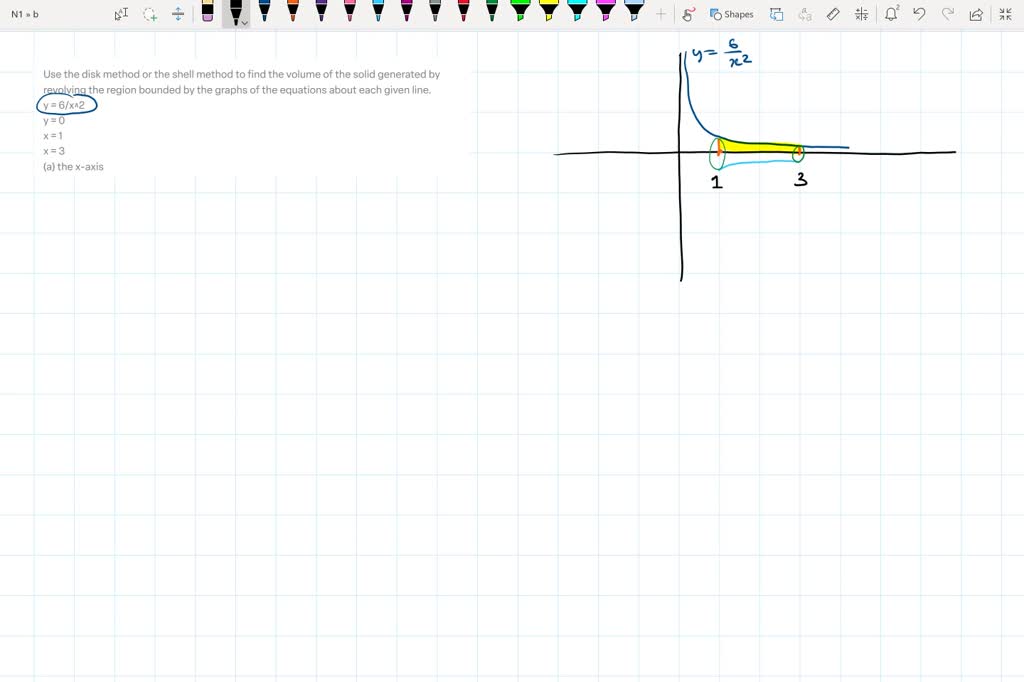This screenshot has height=682, width=1024.
Task: Open the ink-to-shape tool
Action: tap(688, 14)
